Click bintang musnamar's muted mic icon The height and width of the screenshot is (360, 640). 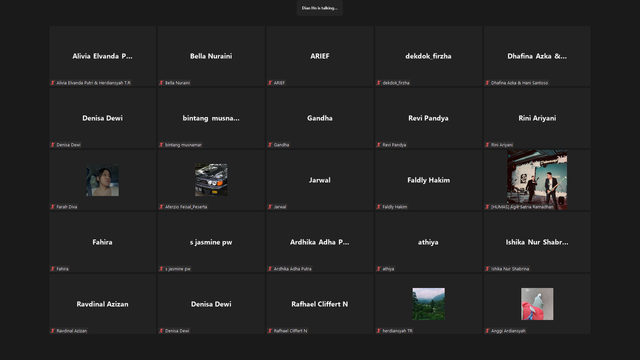tap(161, 145)
